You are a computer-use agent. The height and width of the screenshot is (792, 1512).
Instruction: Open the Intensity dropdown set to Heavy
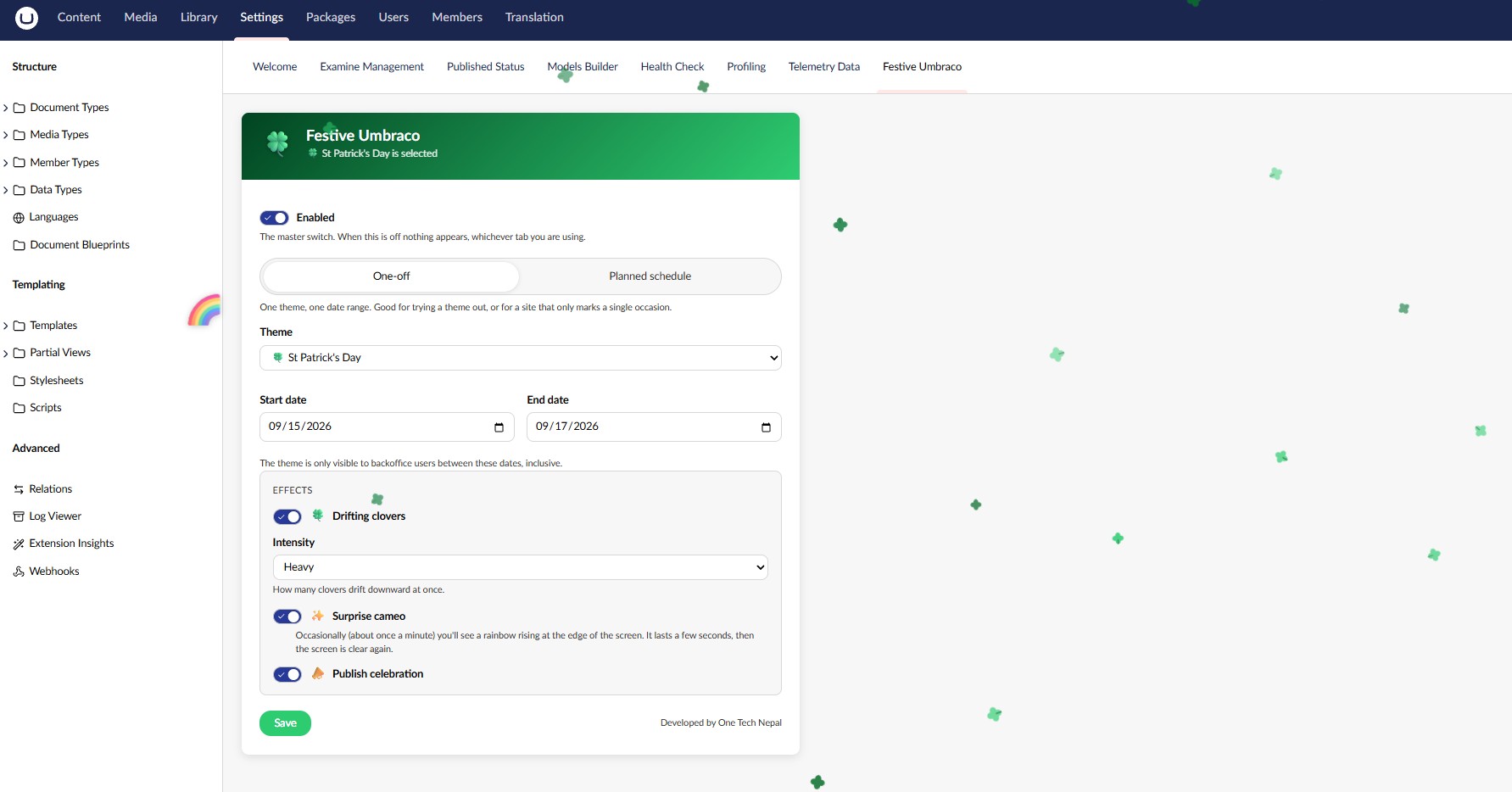521,567
